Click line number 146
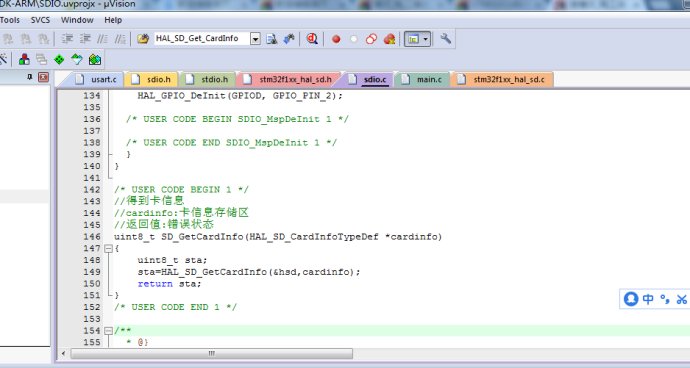The image size is (690, 368). pos(92,237)
